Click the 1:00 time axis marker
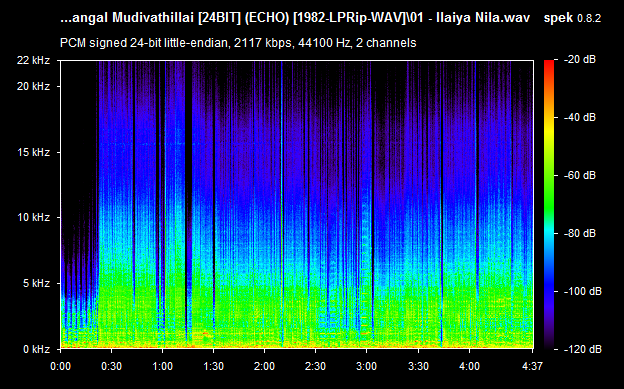The height and width of the screenshot is (389, 624). coord(162,366)
